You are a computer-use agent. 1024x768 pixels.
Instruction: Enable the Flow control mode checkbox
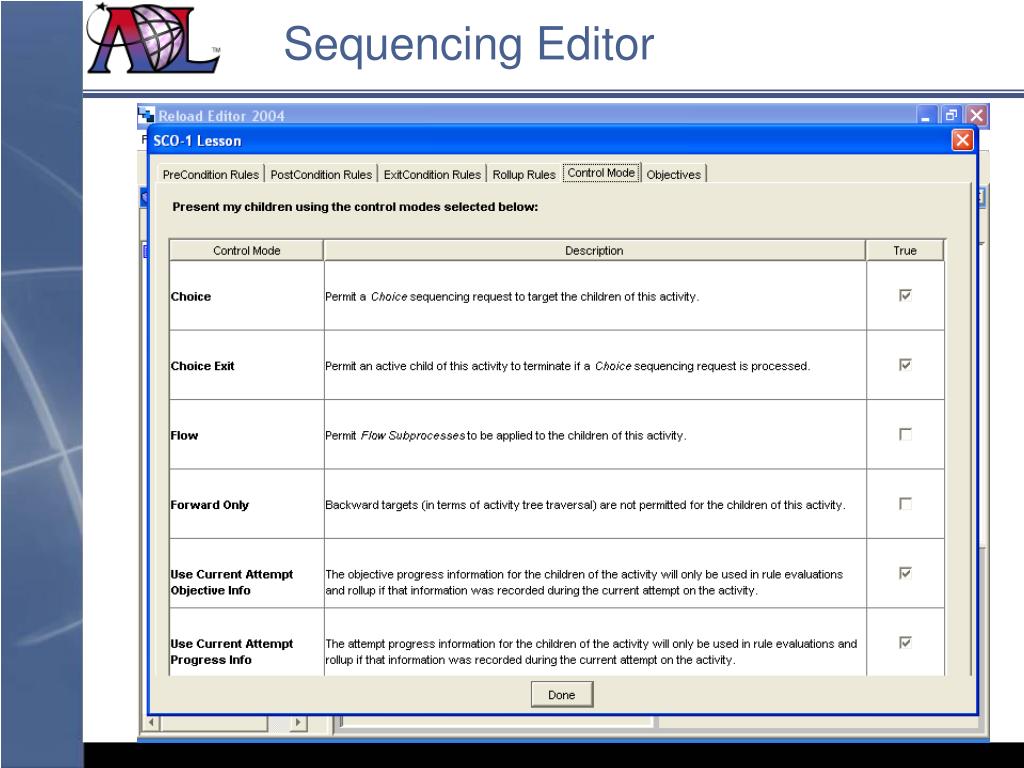pos(905,434)
